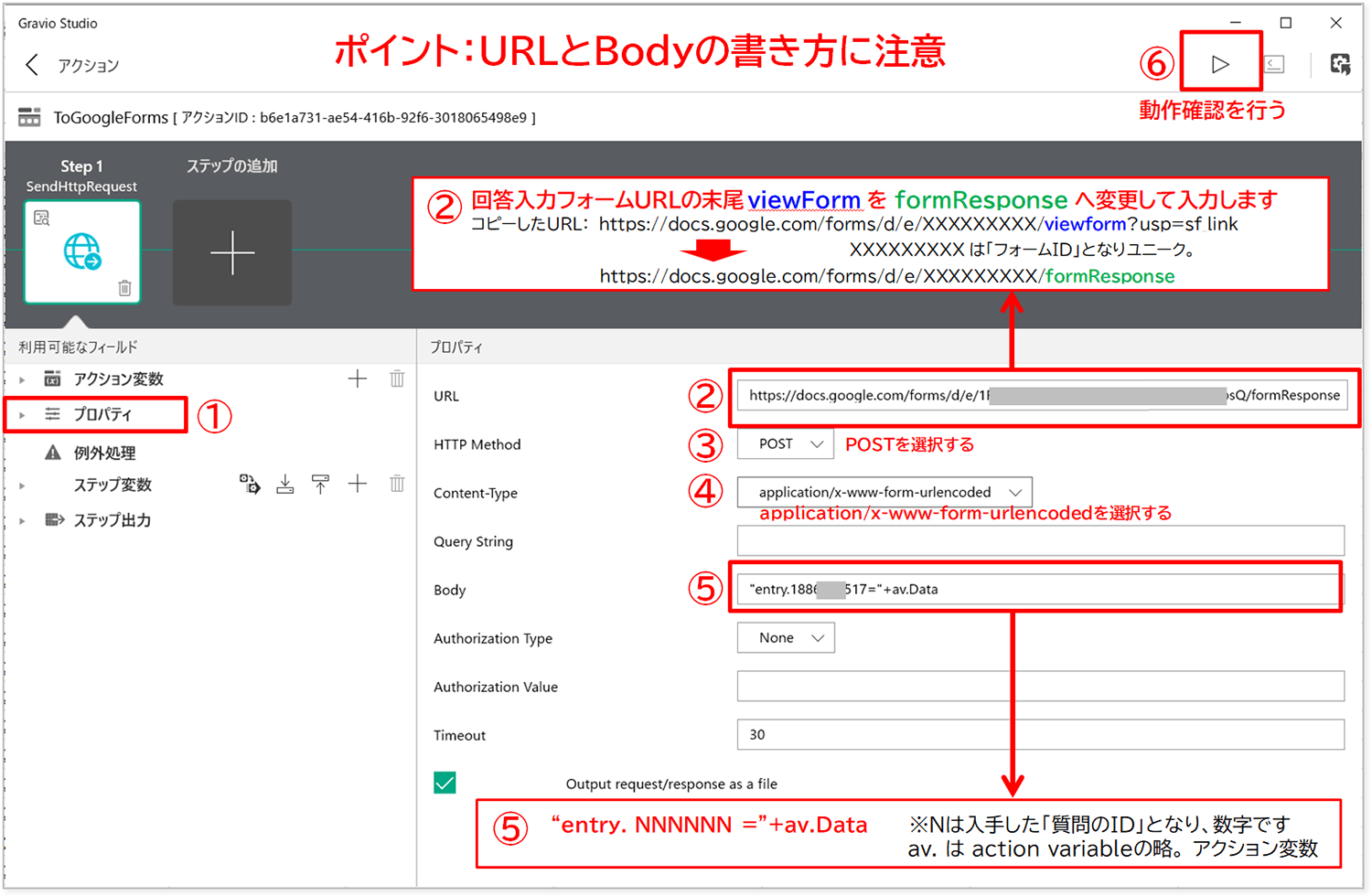Delete Step 1 using its trash icon
Viewport: 1372px width, 896px height.
(124, 288)
